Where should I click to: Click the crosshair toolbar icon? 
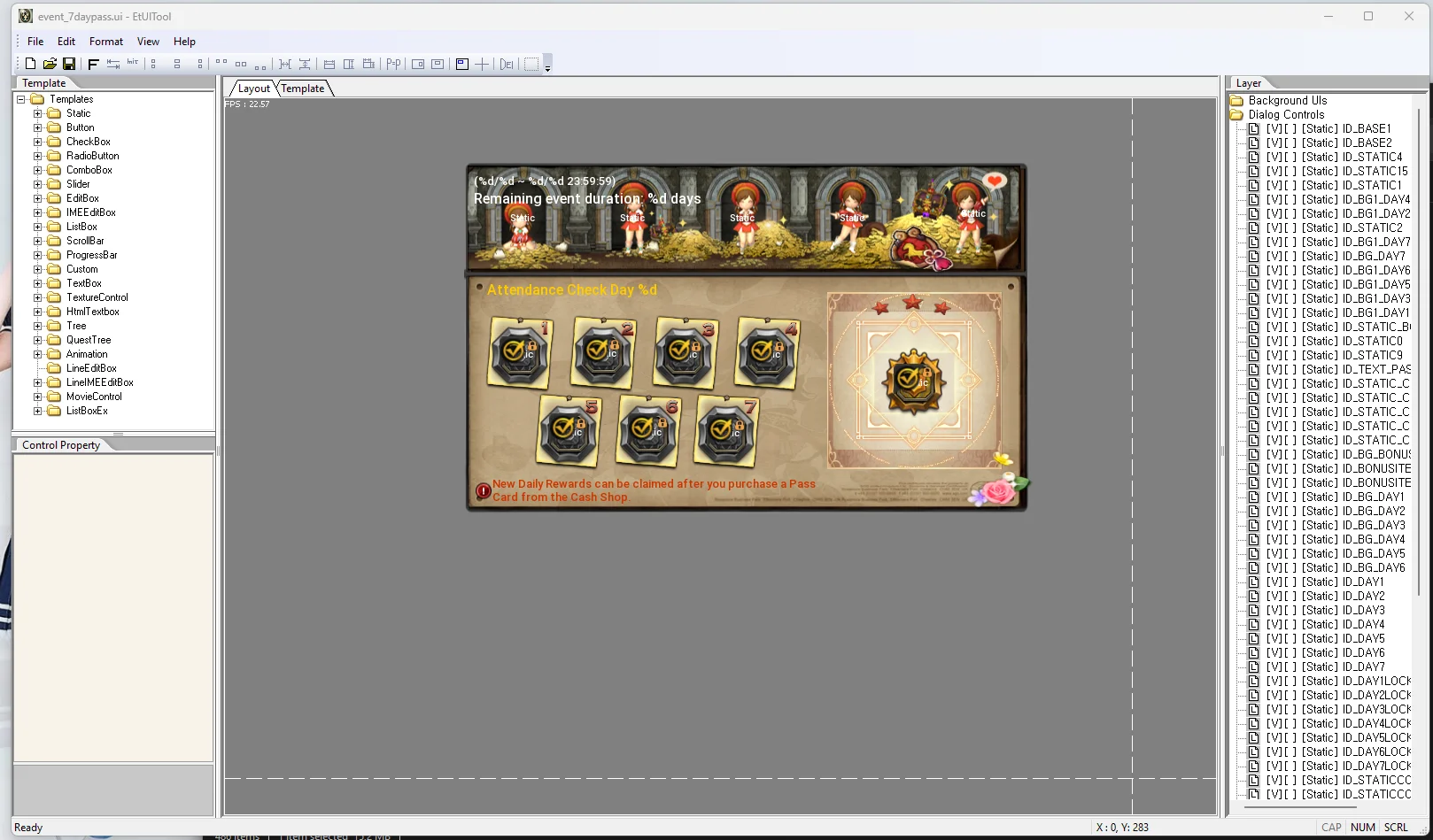(x=482, y=64)
